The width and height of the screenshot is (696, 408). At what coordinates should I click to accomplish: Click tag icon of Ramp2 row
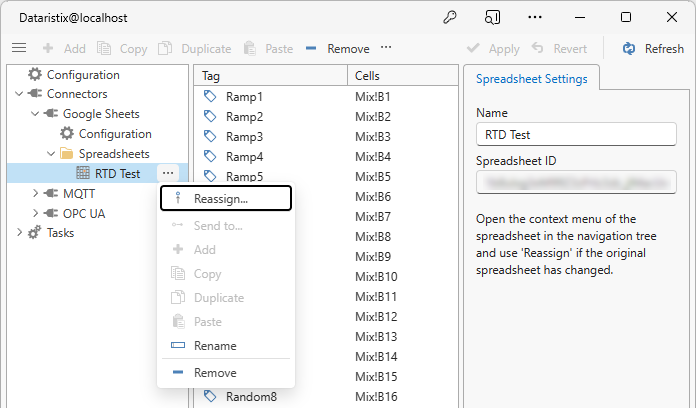210,116
